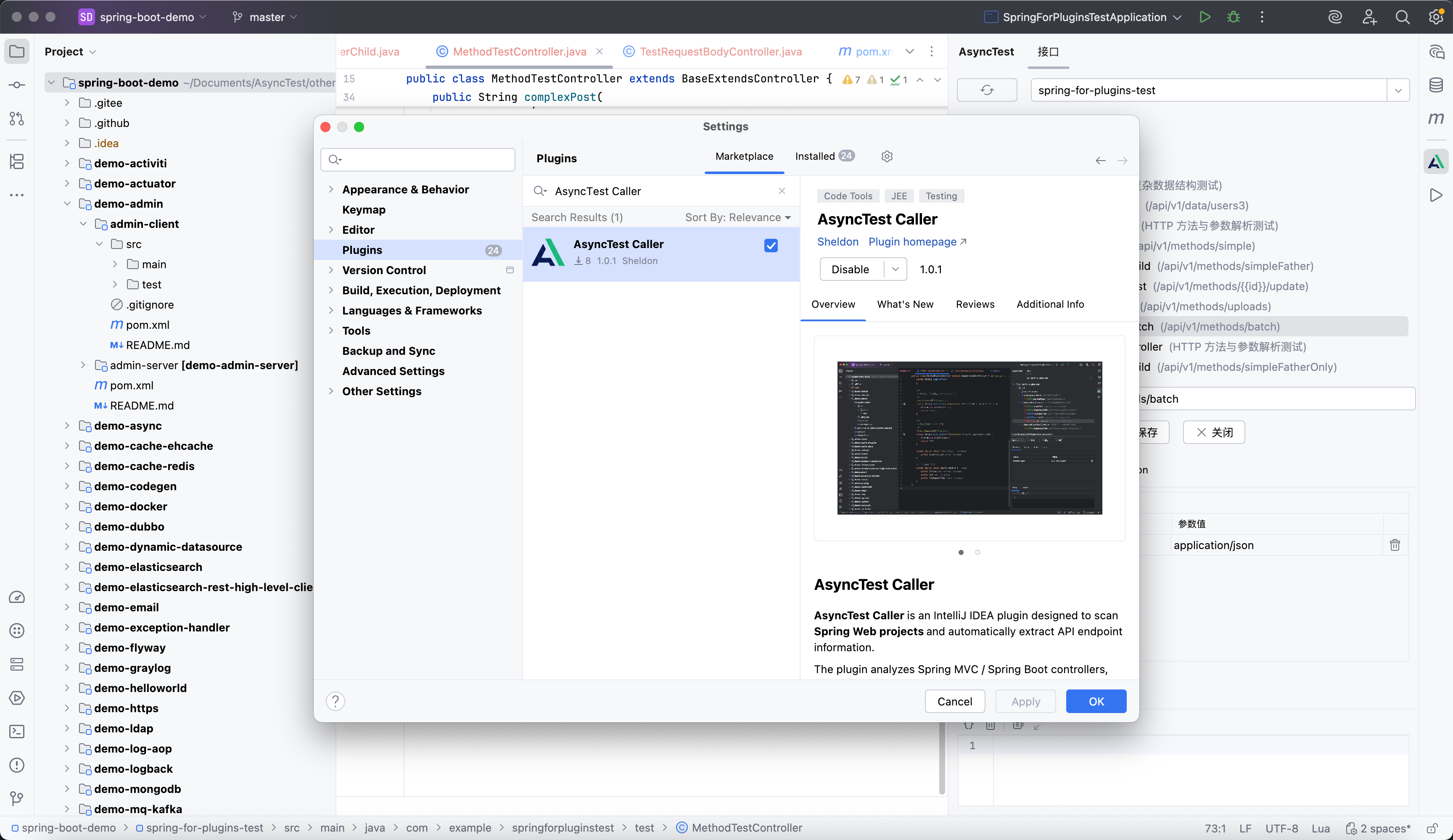Run SpringForPluginsTestApplication with play icon
The width and height of the screenshot is (1453, 840).
pos(1205,17)
